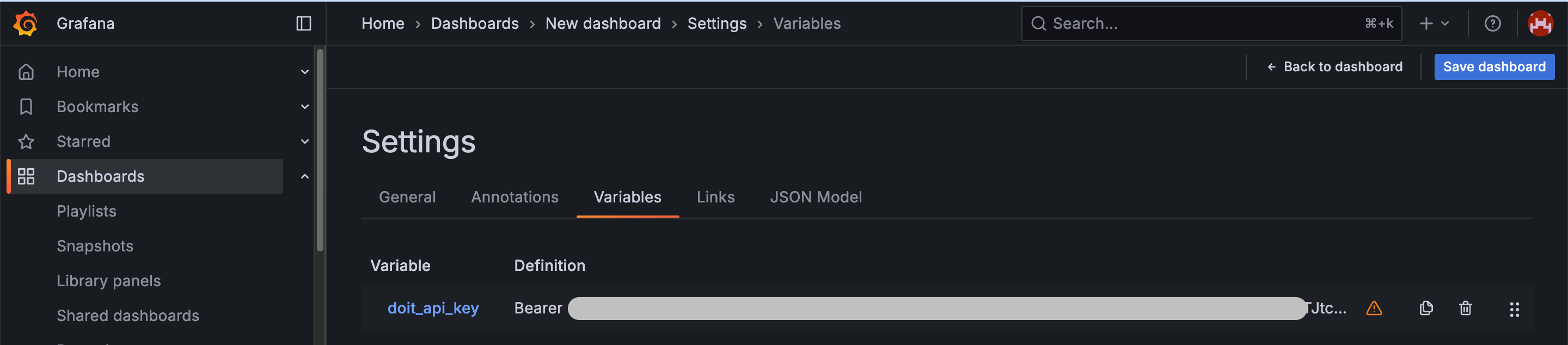The height and width of the screenshot is (345, 1568).
Task: Delete the doit_api_key variable
Action: click(1465, 309)
